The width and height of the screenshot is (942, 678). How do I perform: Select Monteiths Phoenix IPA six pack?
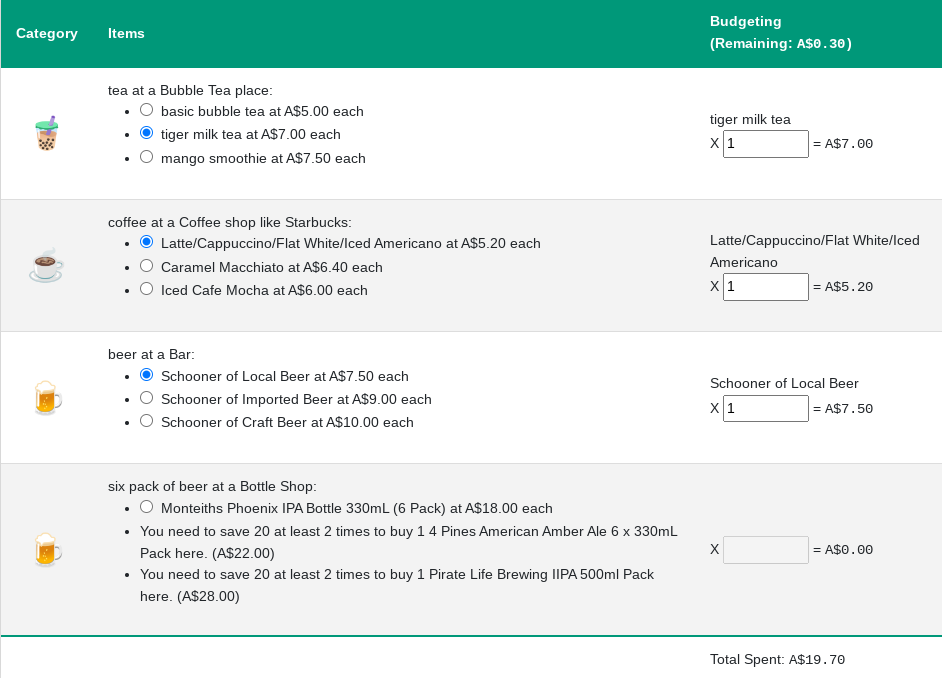click(x=147, y=507)
